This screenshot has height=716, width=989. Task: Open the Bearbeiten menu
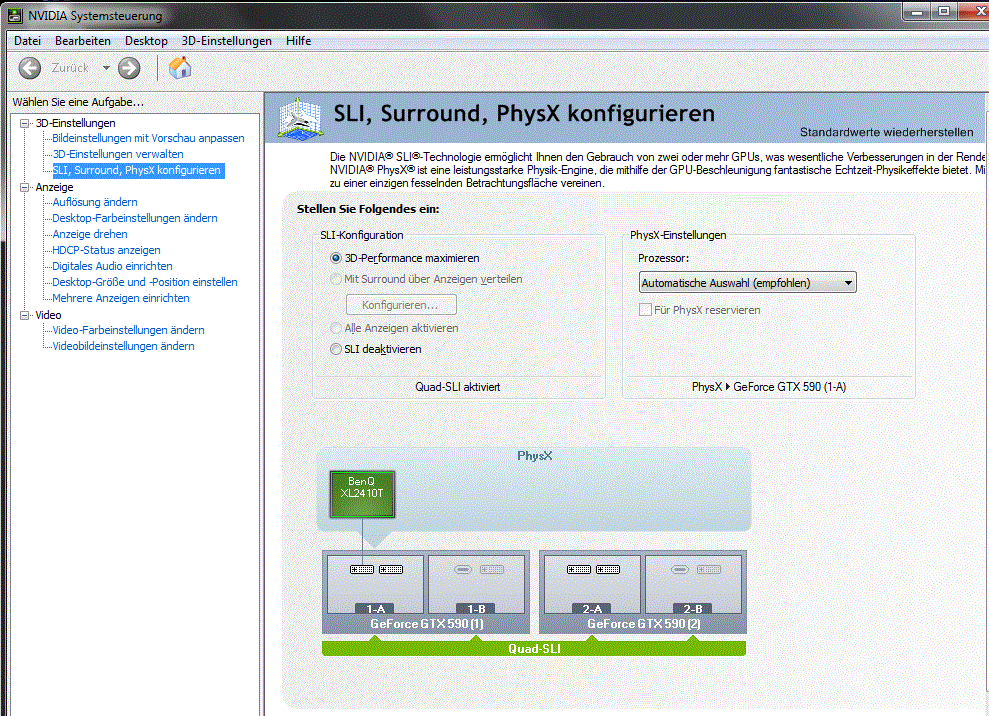click(x=83, y=41)
